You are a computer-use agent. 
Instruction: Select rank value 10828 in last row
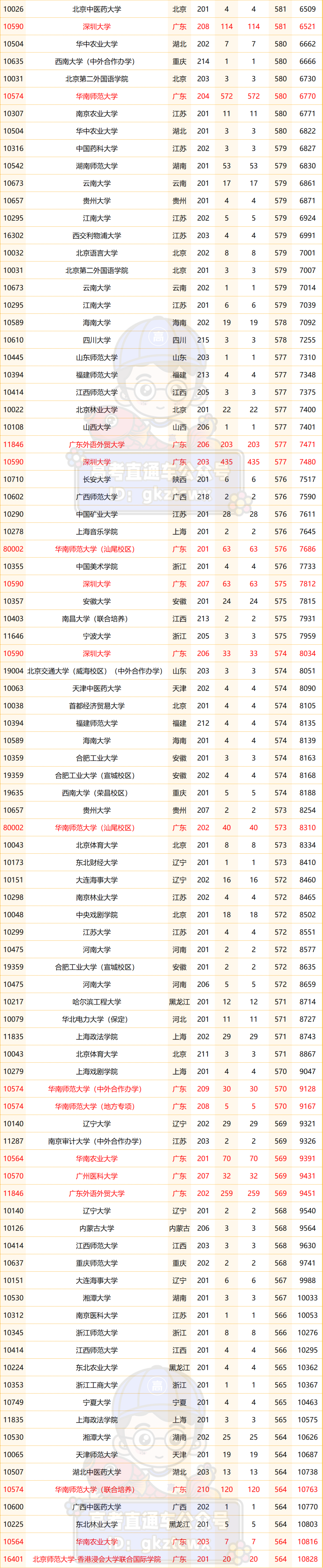(307, 1560)
